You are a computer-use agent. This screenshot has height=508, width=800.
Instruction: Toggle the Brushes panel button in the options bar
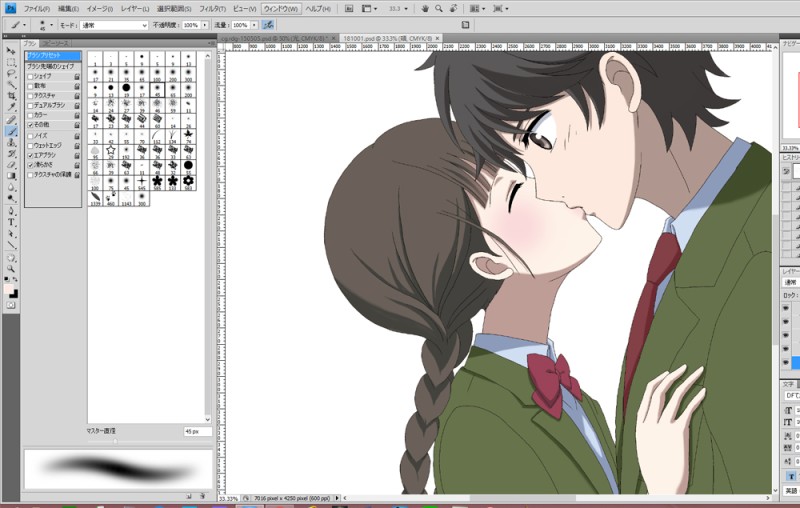click(465, 24)
